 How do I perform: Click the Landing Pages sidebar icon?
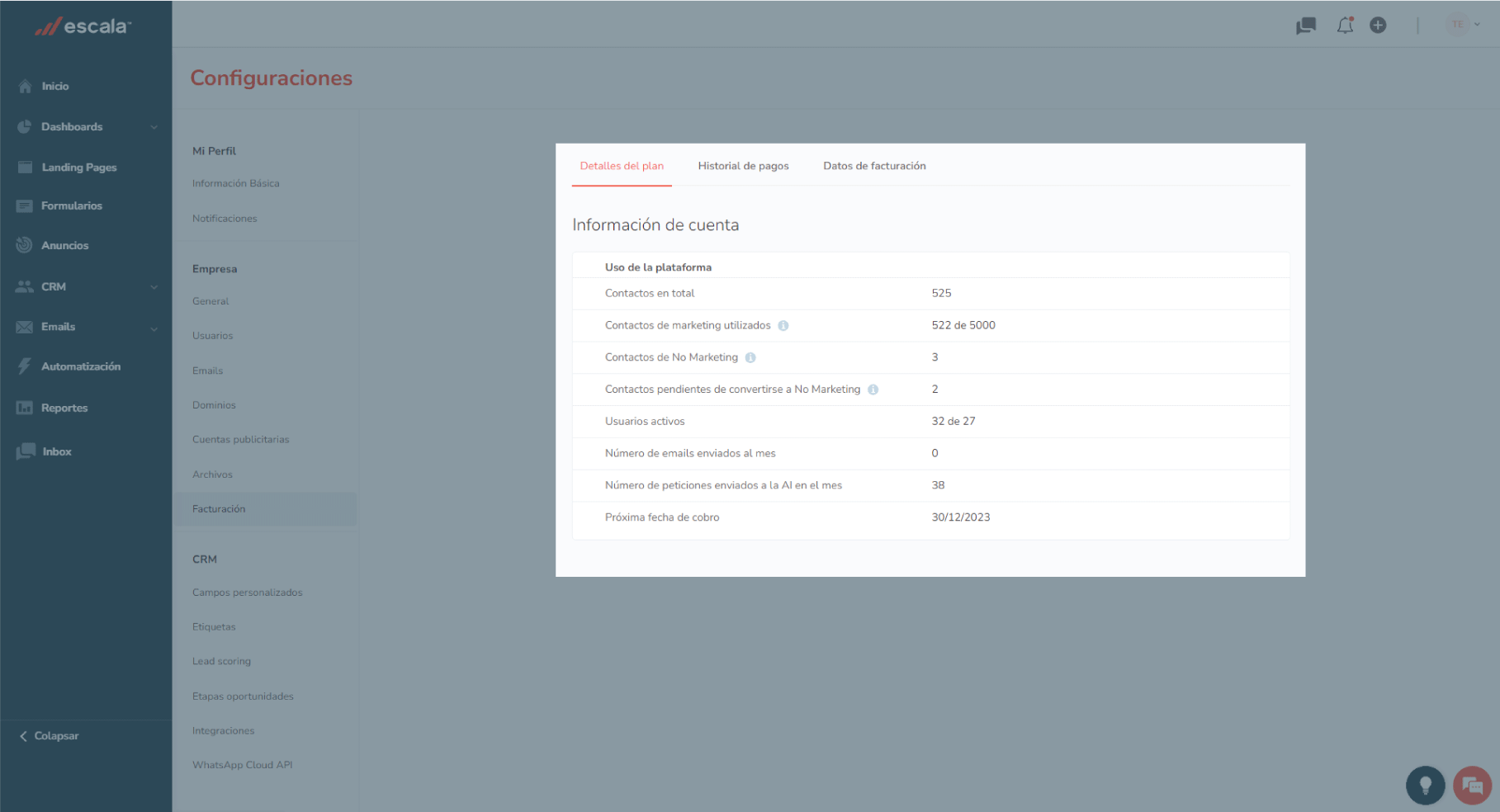[x=25, y=167]
